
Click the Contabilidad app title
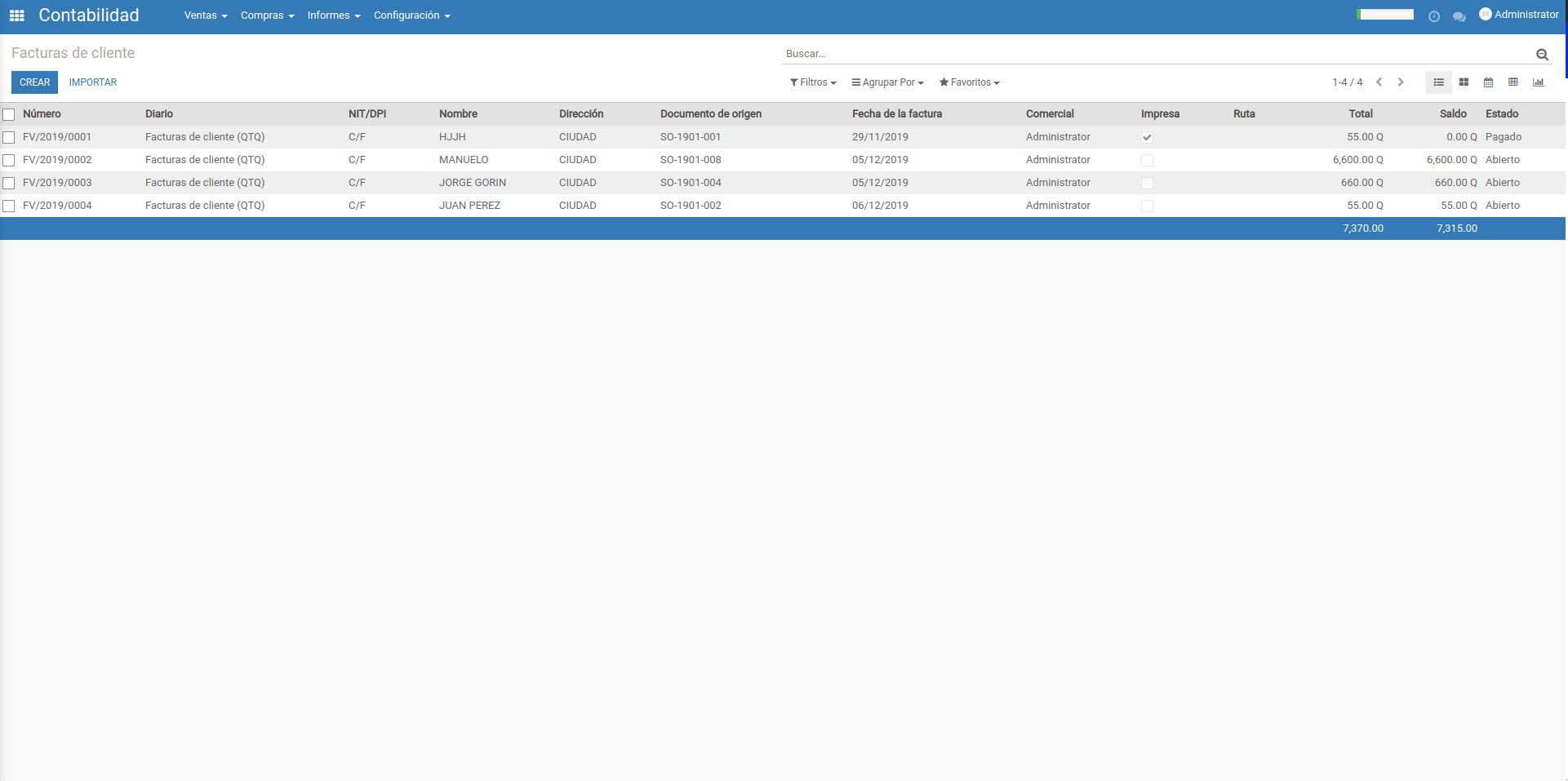point(89,15)
